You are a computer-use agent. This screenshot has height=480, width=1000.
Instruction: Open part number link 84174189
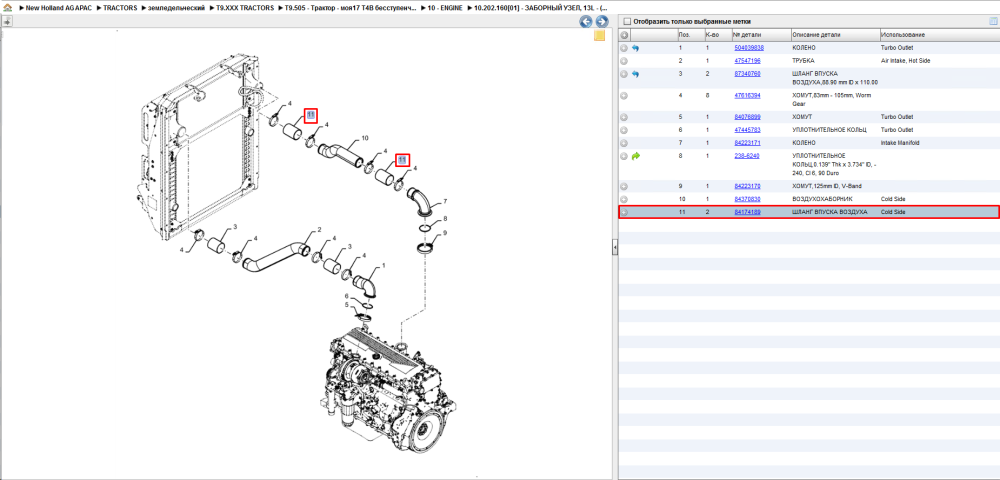[x=747, y=212]
